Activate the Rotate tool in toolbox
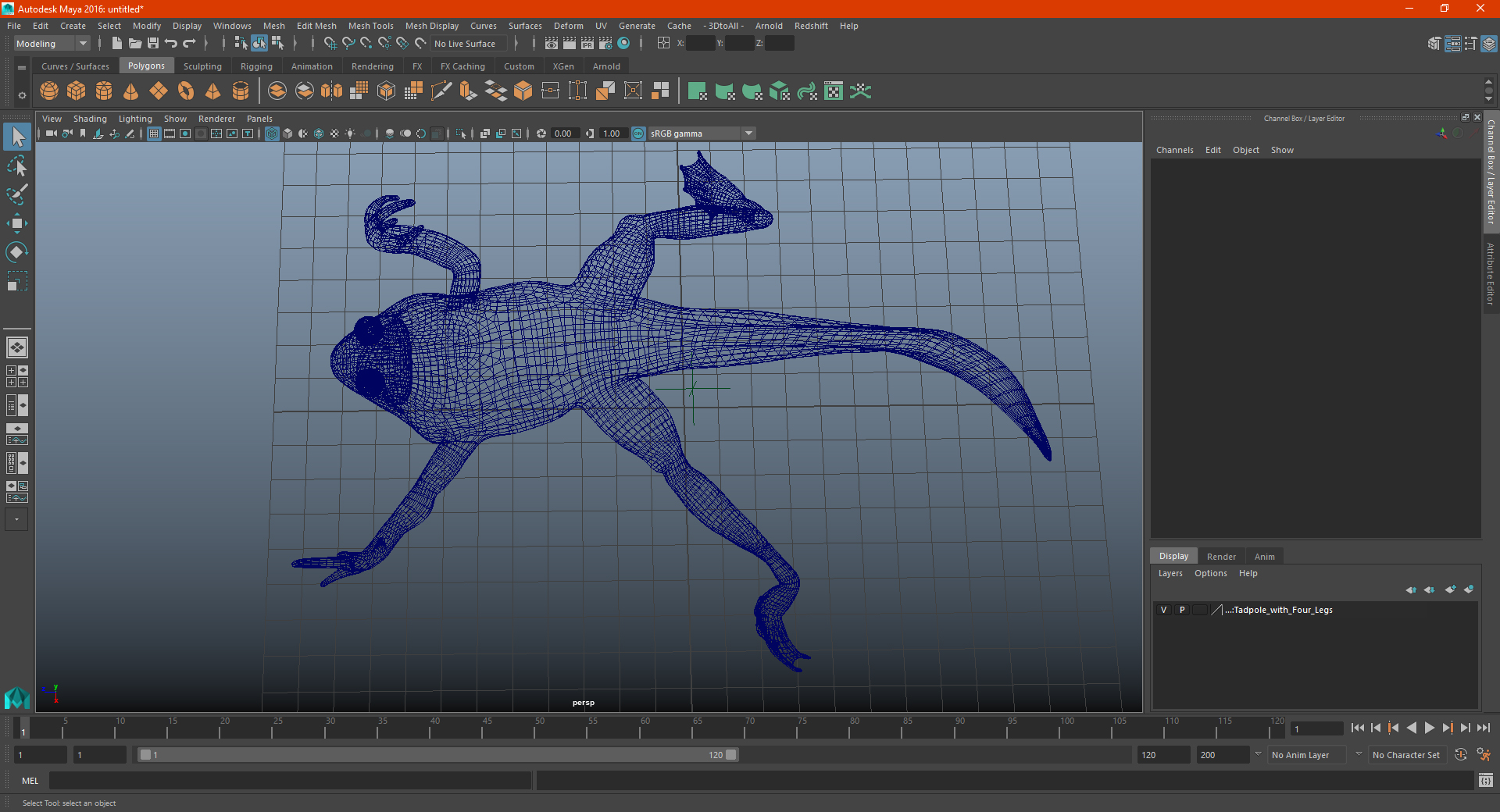Screen dimensions: 1500x812 pyautogui.click(x=17, y=251)
